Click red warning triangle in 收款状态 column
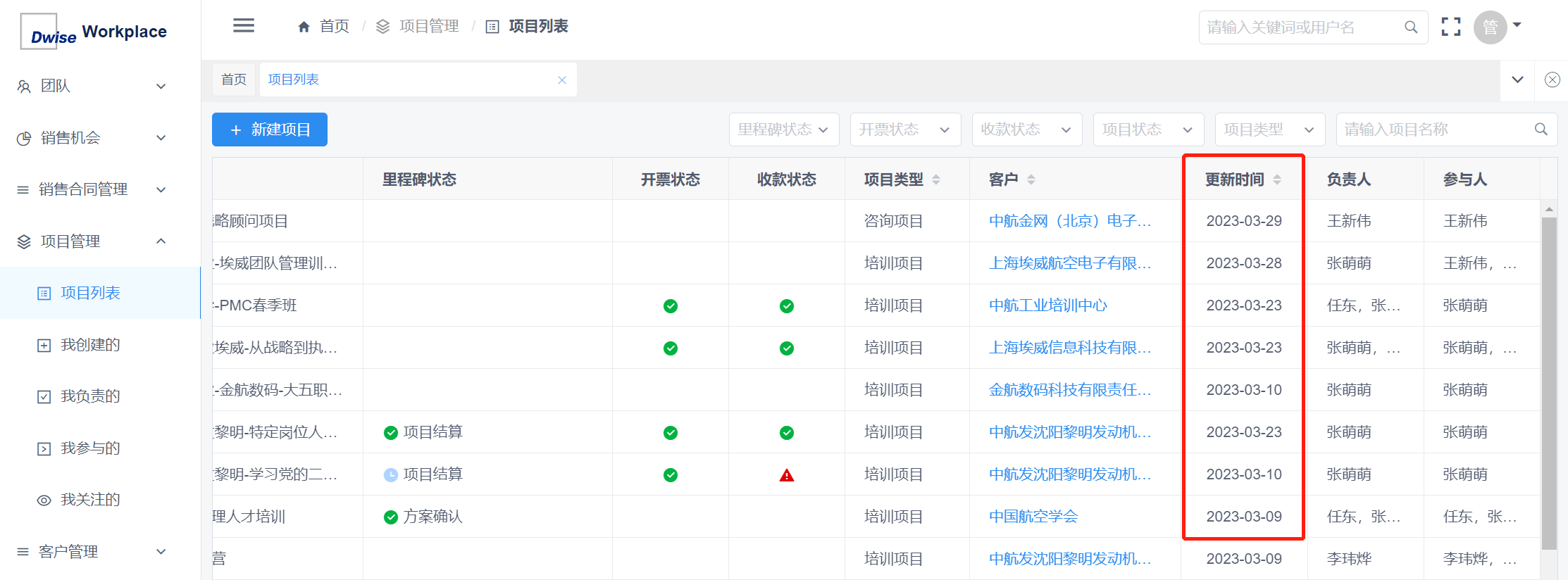The width and height of the screenshot is (1568, 580). coord(787,475)
